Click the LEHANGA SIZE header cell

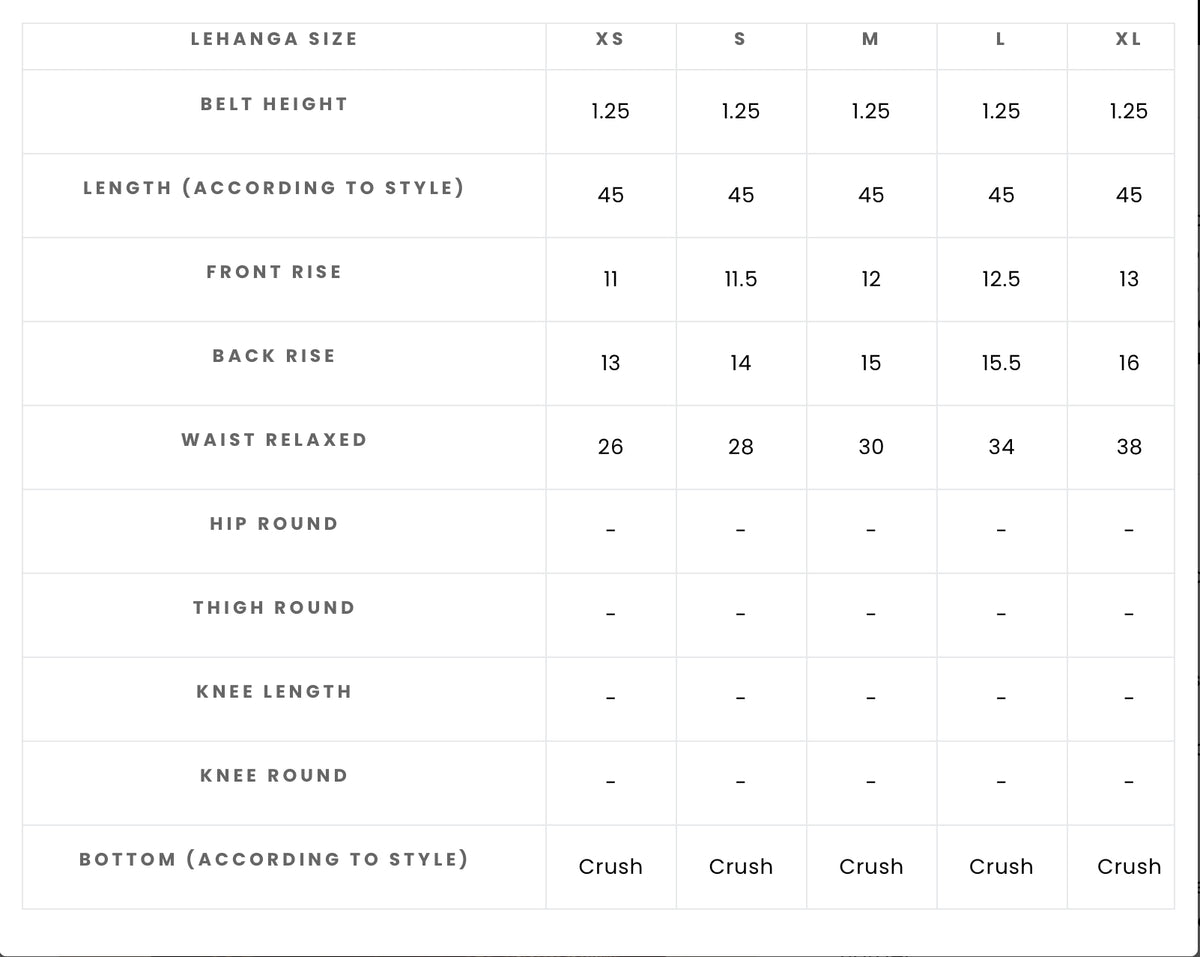(x=274, y=39)
